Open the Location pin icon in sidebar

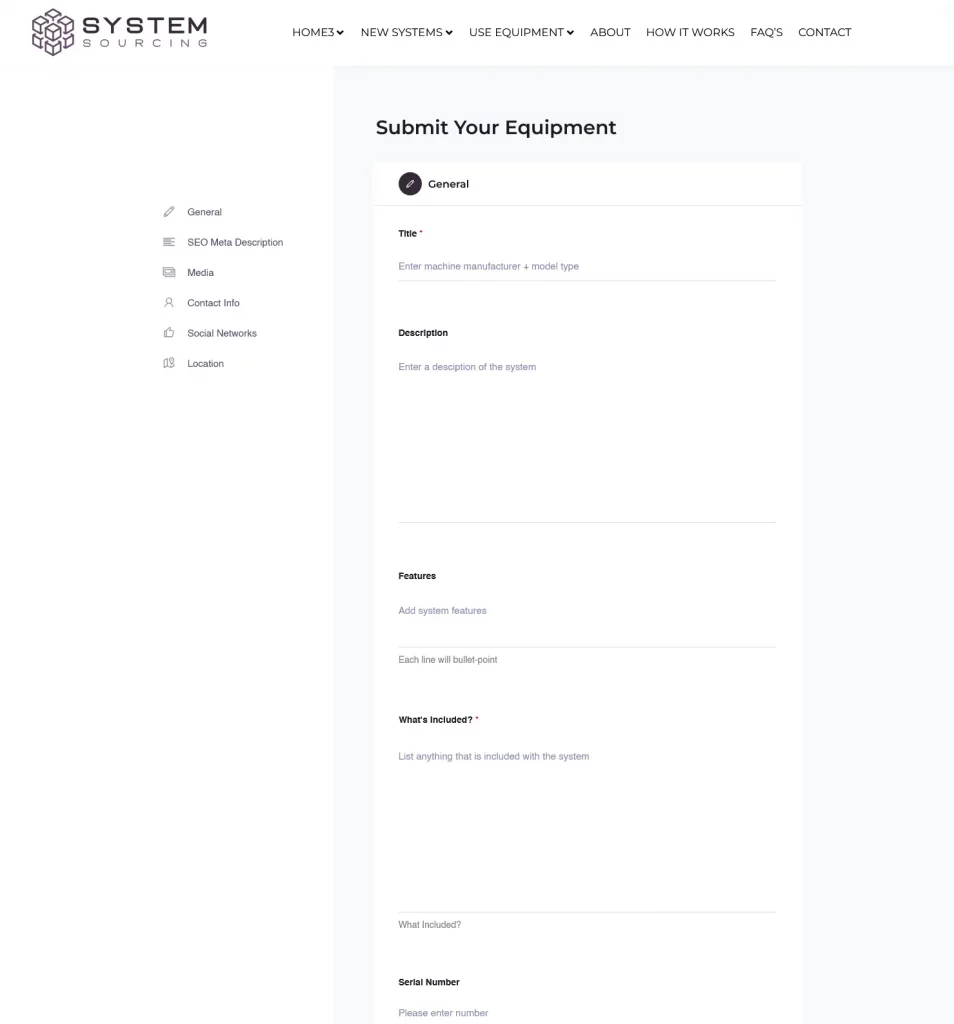[x=168, y=362]
